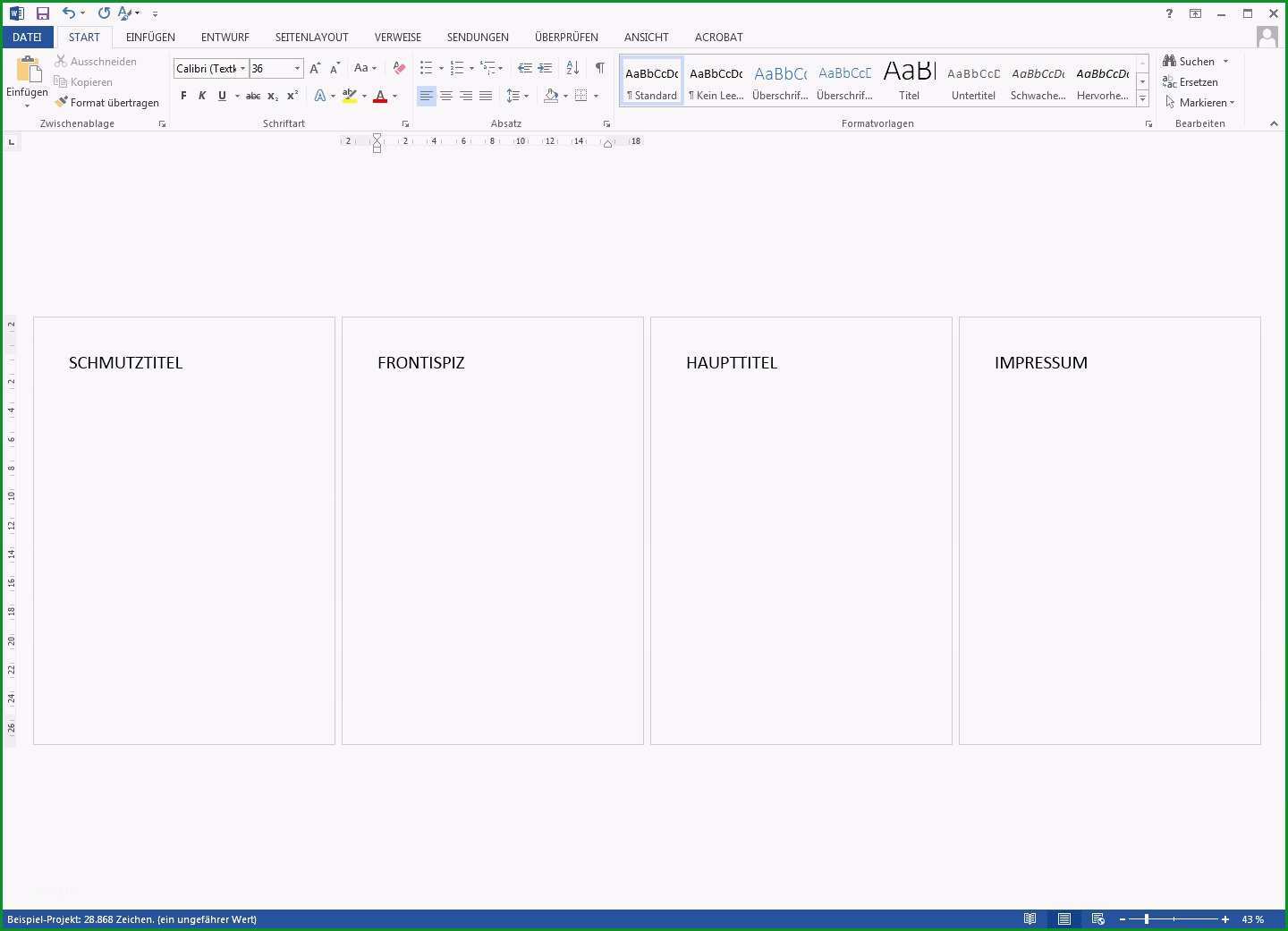The image size is (1288, 931).
Task: Increase paragraph indent
Action: (545, 68)
